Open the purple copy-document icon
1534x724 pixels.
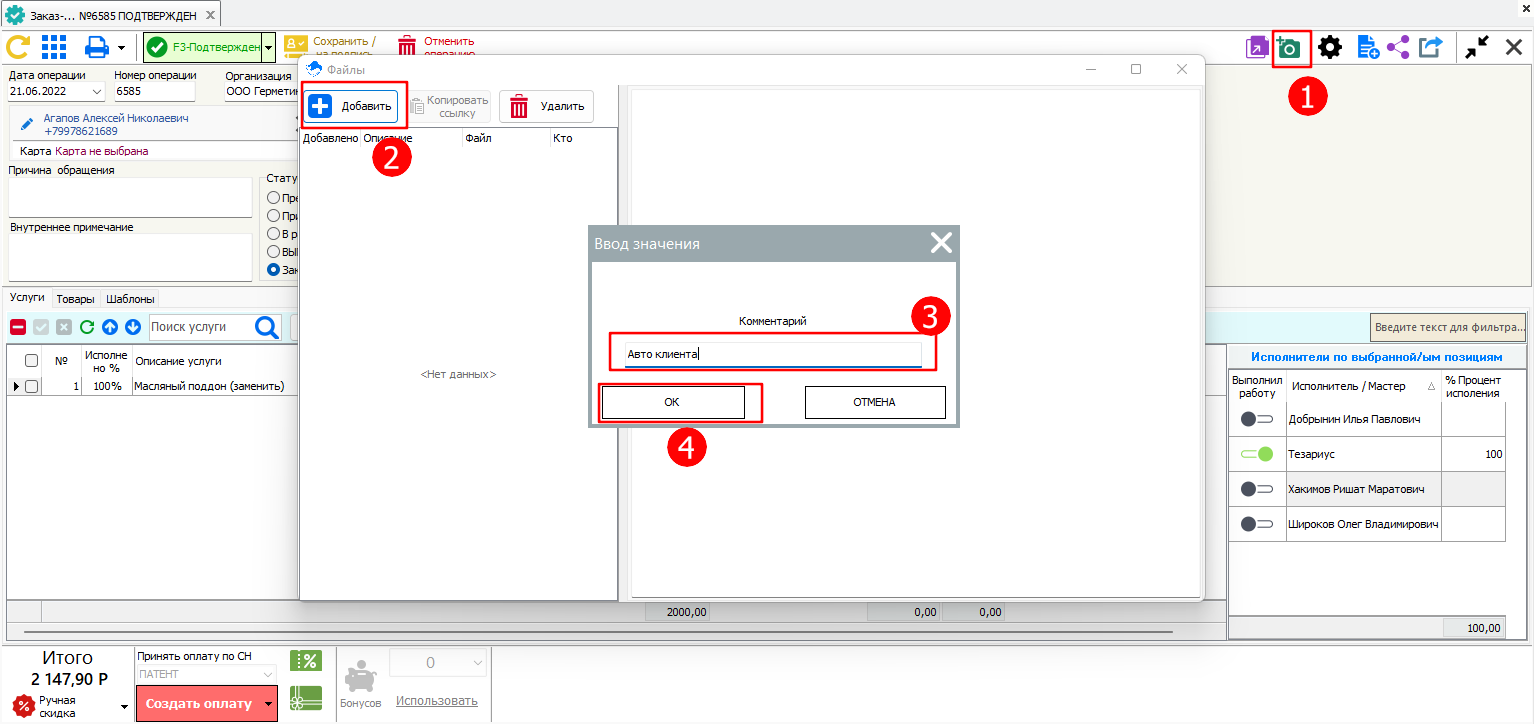[1257, 47]
